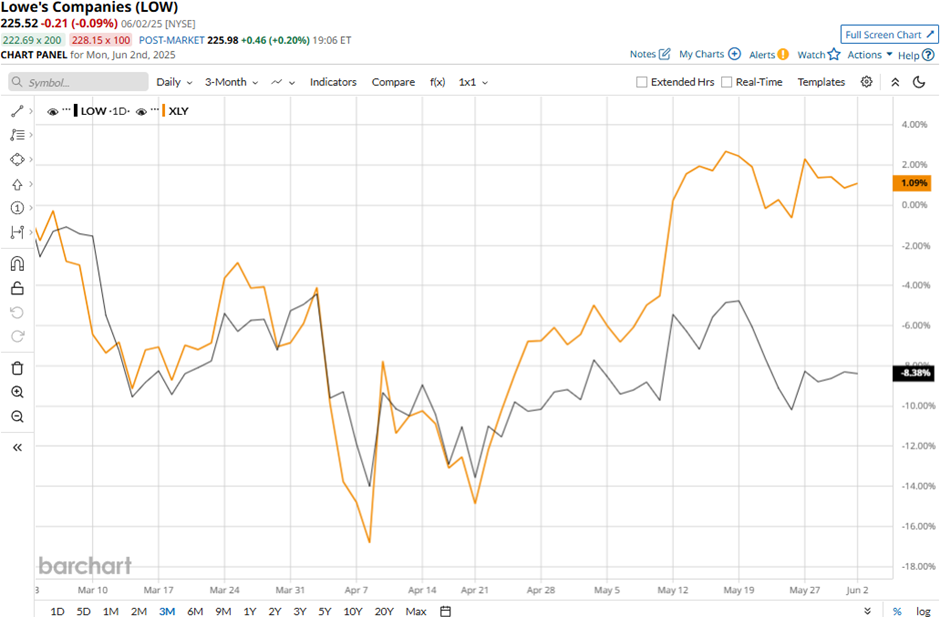Image resolution: width=940 pixels, height=617 pixels.
Task: Click the 1.09% orange price label
Action: (912, 183)
